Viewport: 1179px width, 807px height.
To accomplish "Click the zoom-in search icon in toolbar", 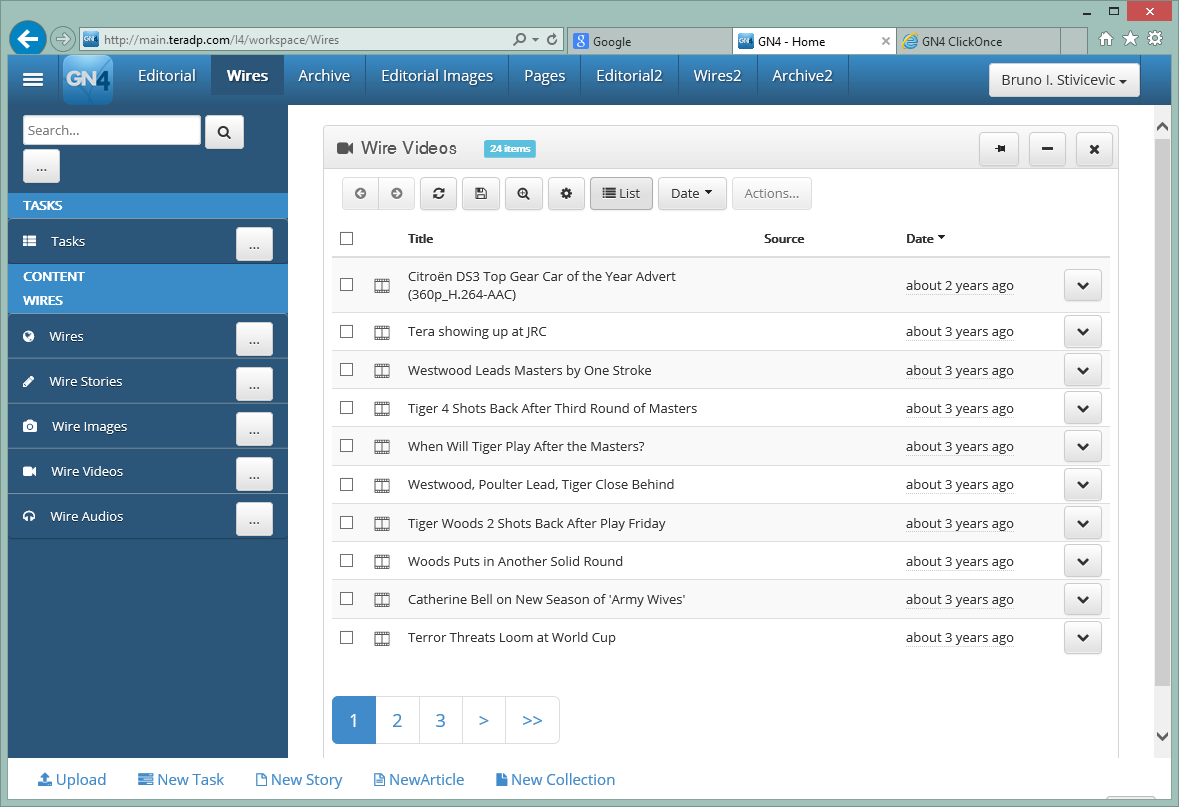I will click(523, 193).
